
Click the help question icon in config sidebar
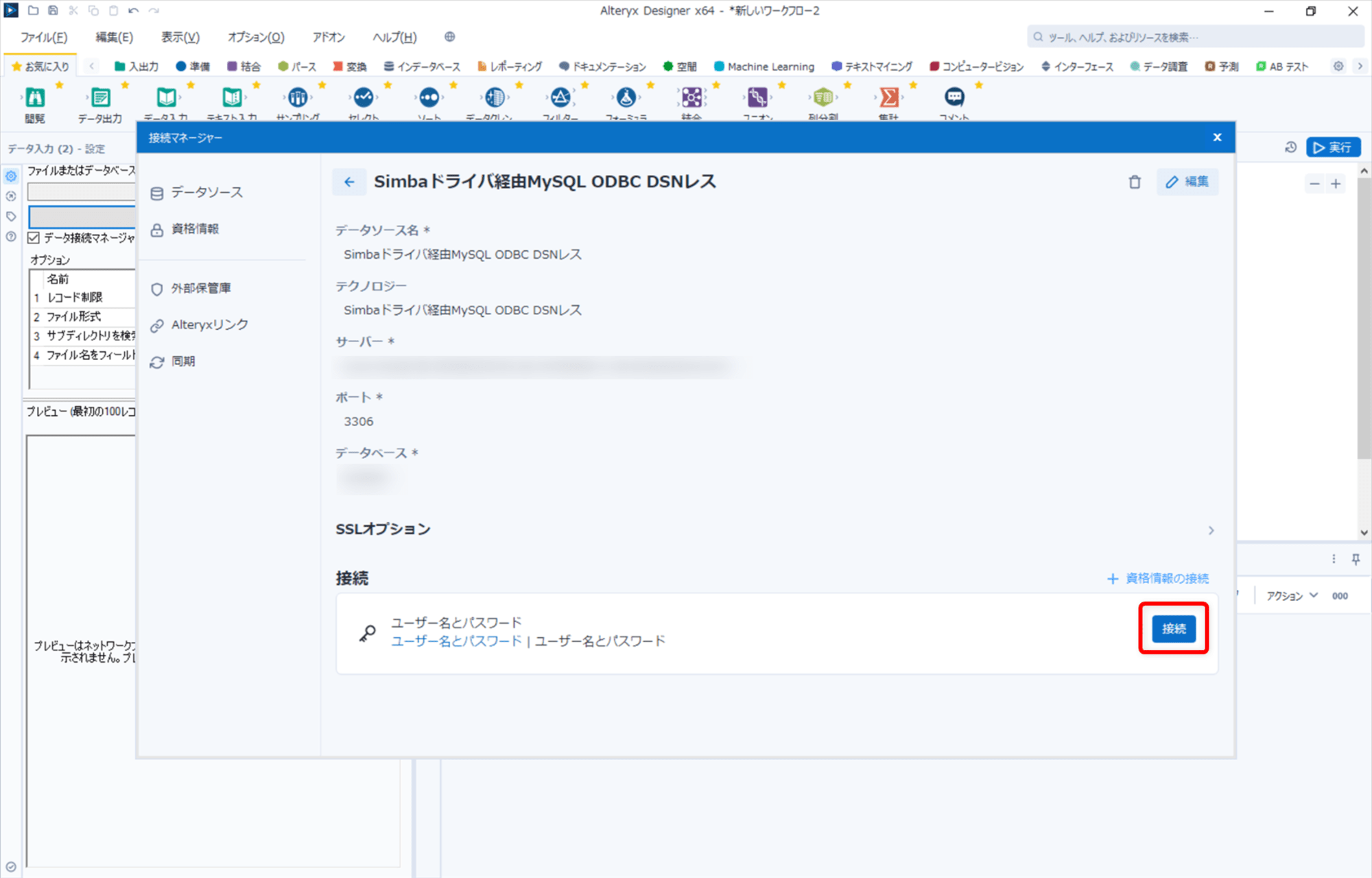(11, 237)
